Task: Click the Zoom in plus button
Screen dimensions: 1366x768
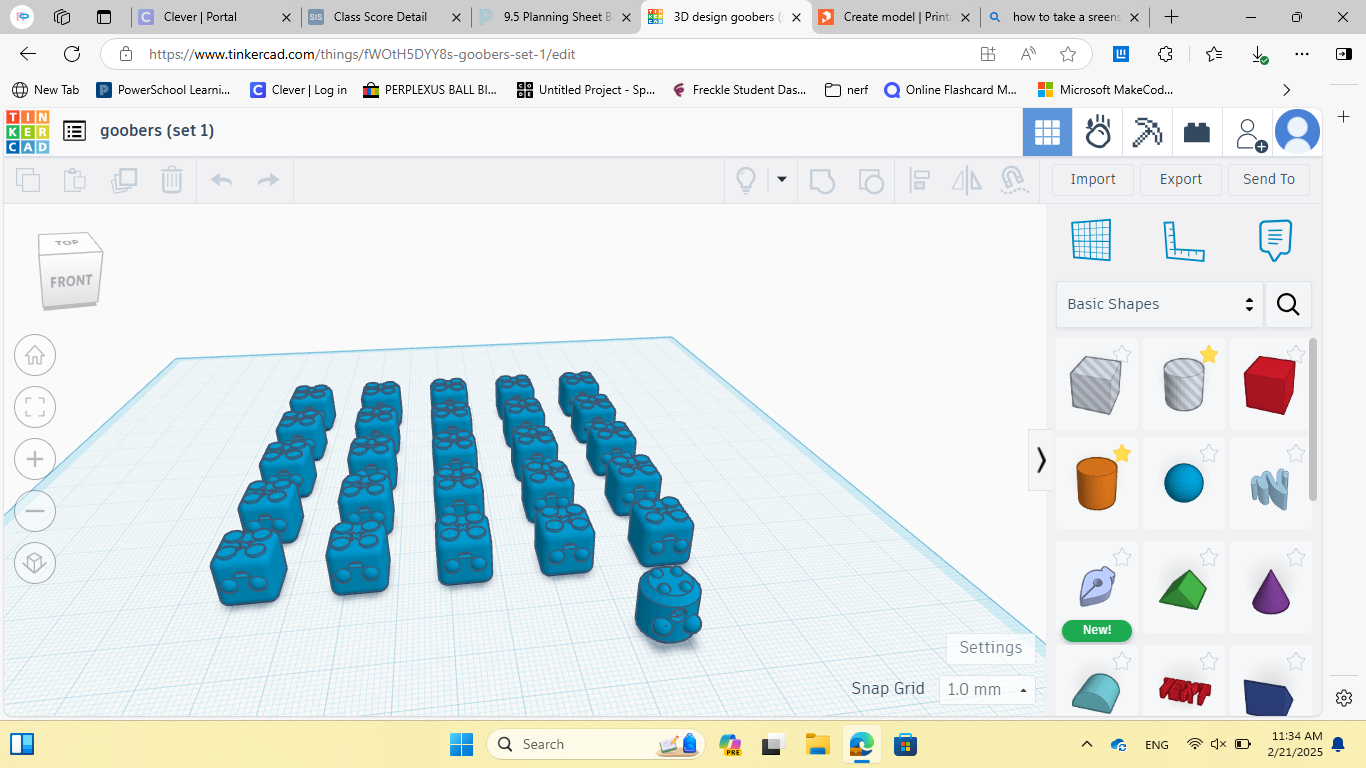Action: (35, 459)
